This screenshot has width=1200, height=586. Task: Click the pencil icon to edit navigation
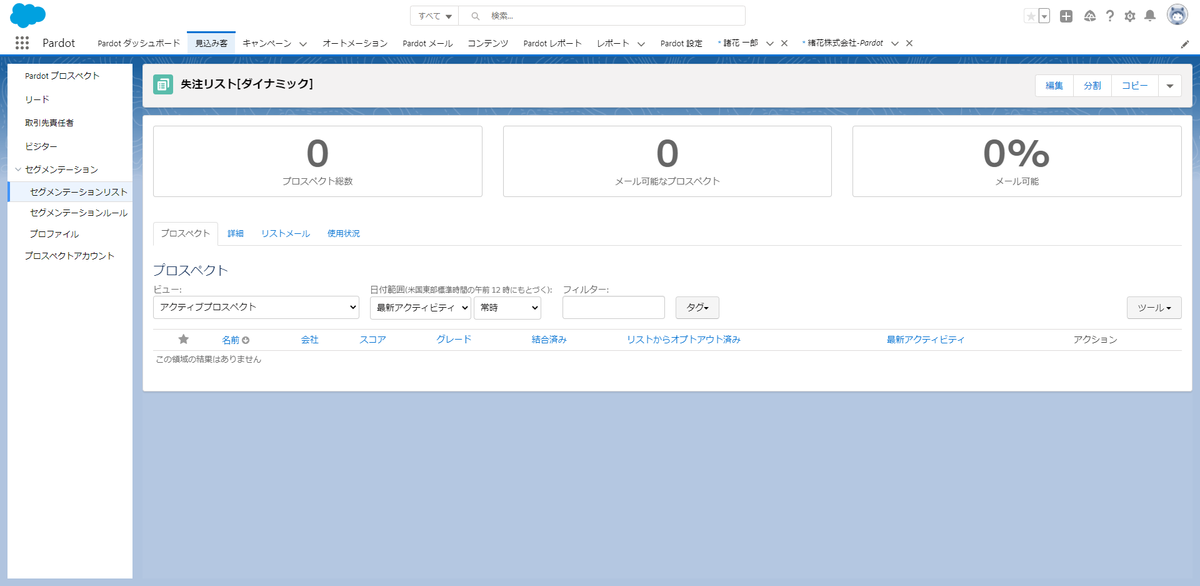point(1183,43)
